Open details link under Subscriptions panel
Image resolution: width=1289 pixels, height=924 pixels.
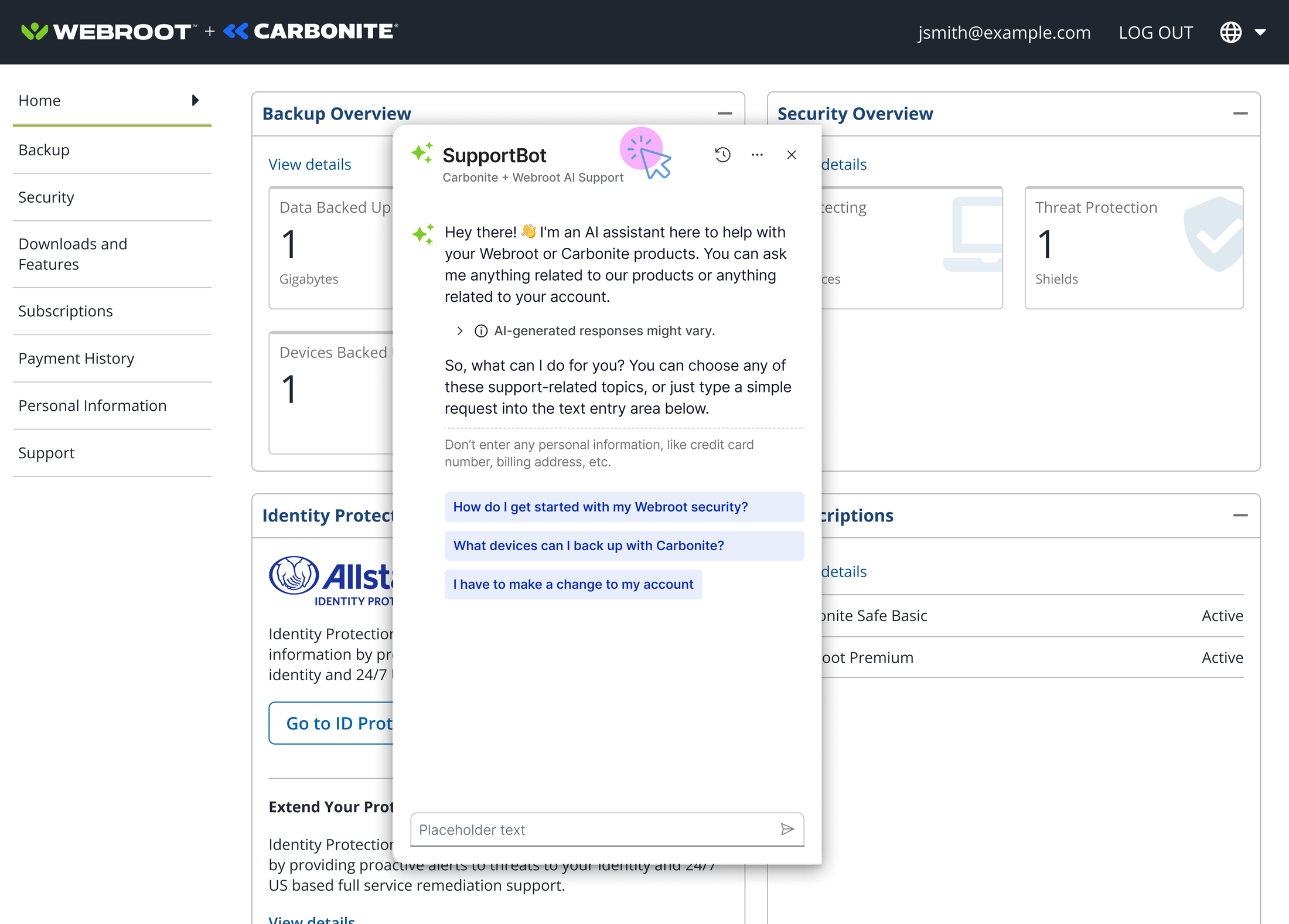[x=844, y=571]
